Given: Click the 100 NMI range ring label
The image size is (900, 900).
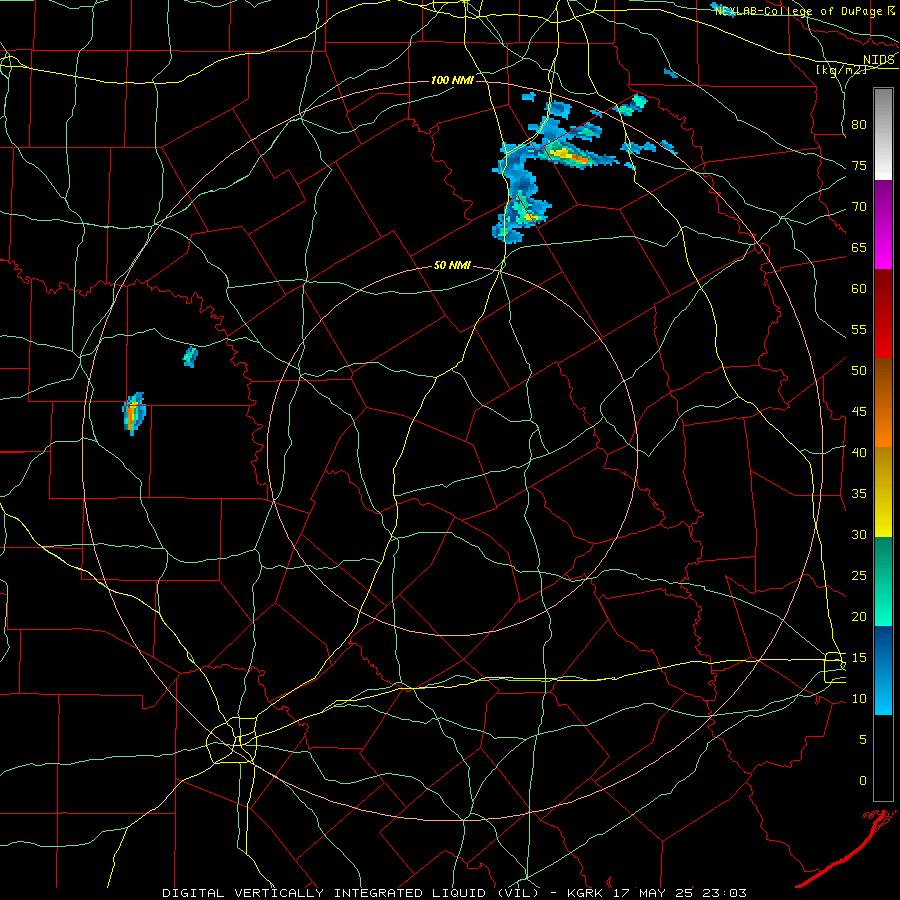Looking at the screenshot, I should [x=452, y=80].
